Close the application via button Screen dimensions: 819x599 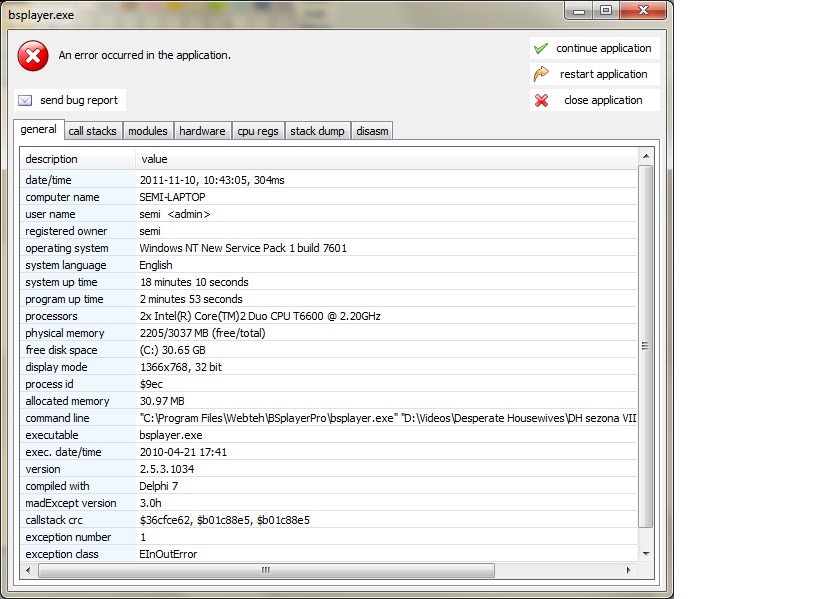coord(594,100)
